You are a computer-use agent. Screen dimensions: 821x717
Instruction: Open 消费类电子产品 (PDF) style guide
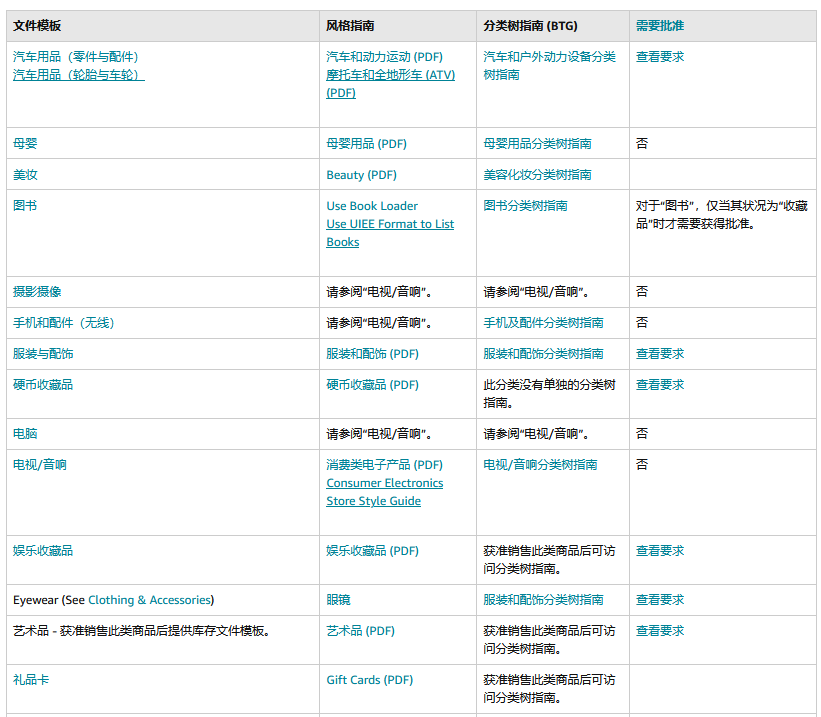(384, 465)
